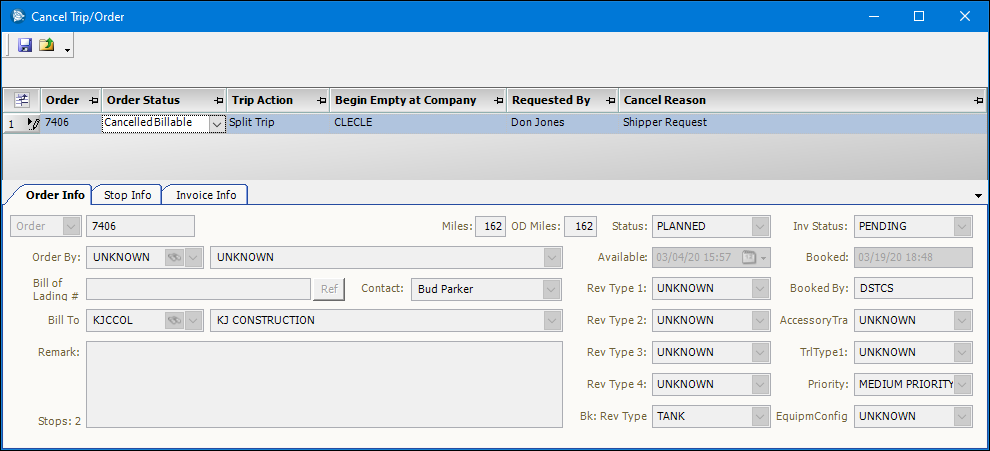
Task: Open the Available date calendar icon
Action: point(749,257)
